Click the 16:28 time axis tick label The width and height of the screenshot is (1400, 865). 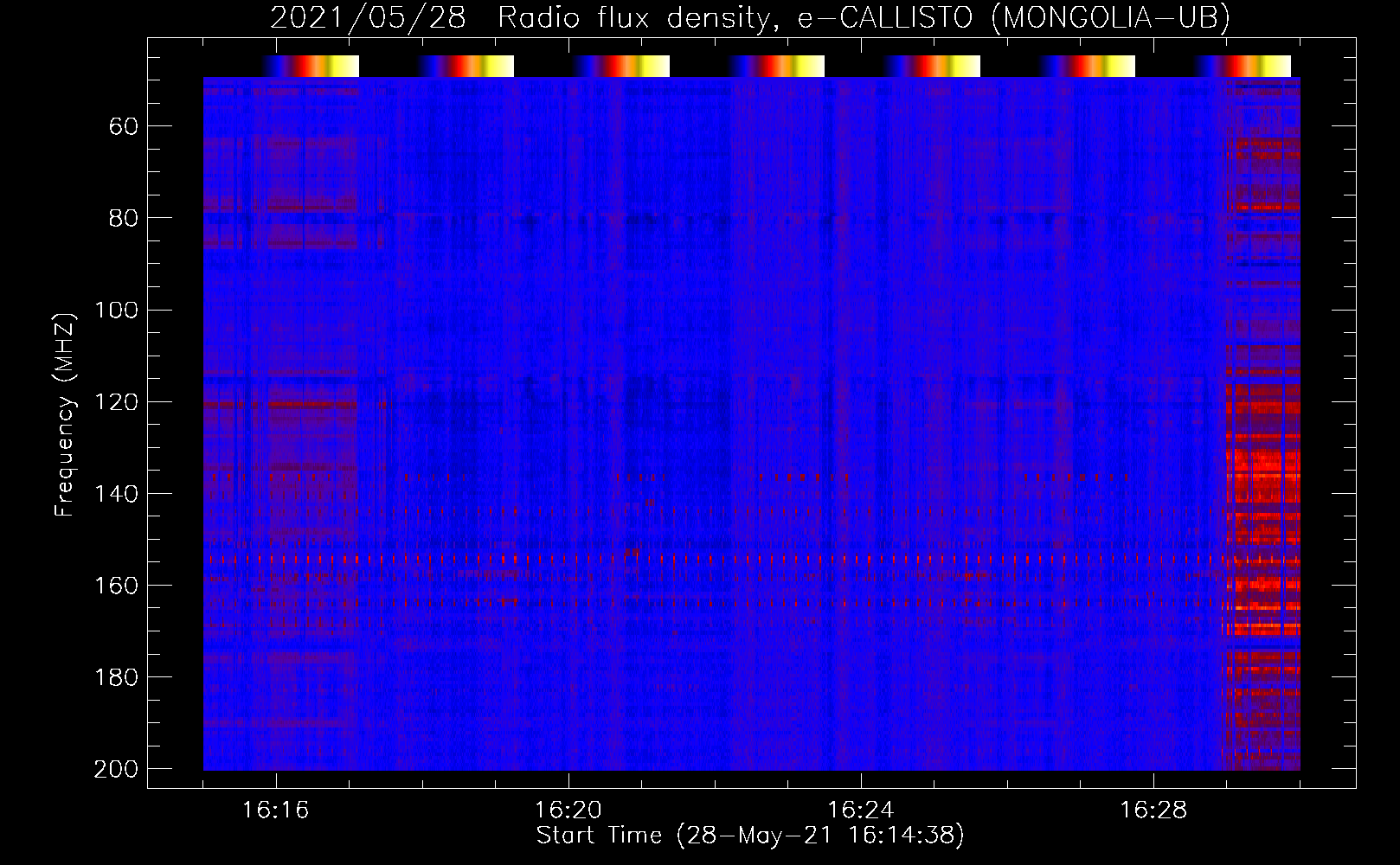coord(1153,811)
